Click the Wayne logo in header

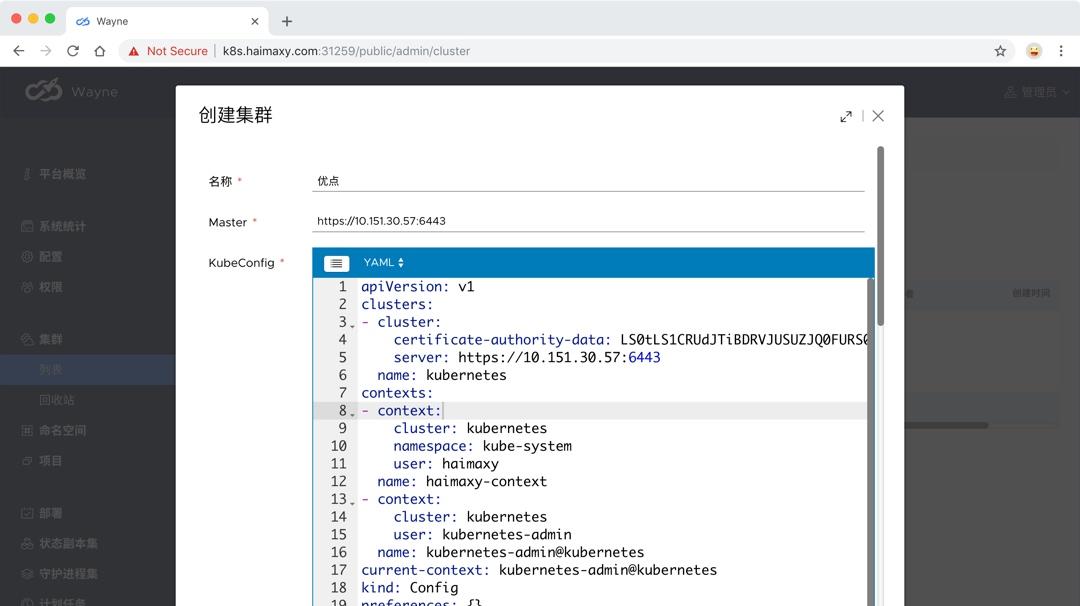coord(72,91)
